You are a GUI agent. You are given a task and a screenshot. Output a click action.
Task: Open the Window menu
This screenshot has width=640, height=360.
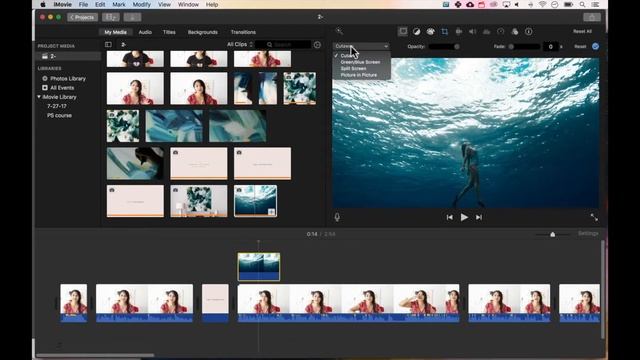(x=188, y=4)
